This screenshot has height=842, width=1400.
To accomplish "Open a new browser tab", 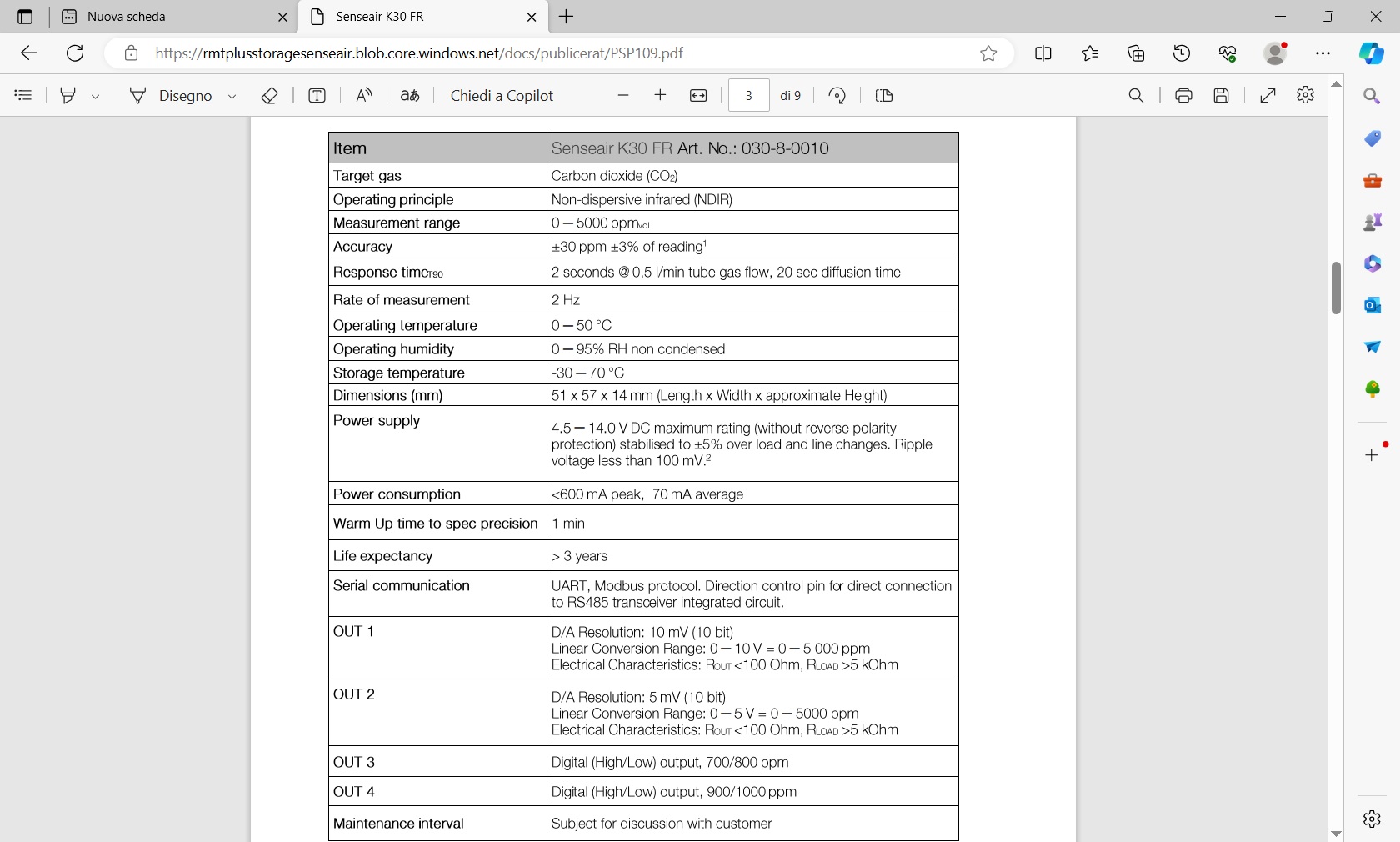I will pos(567,17).
